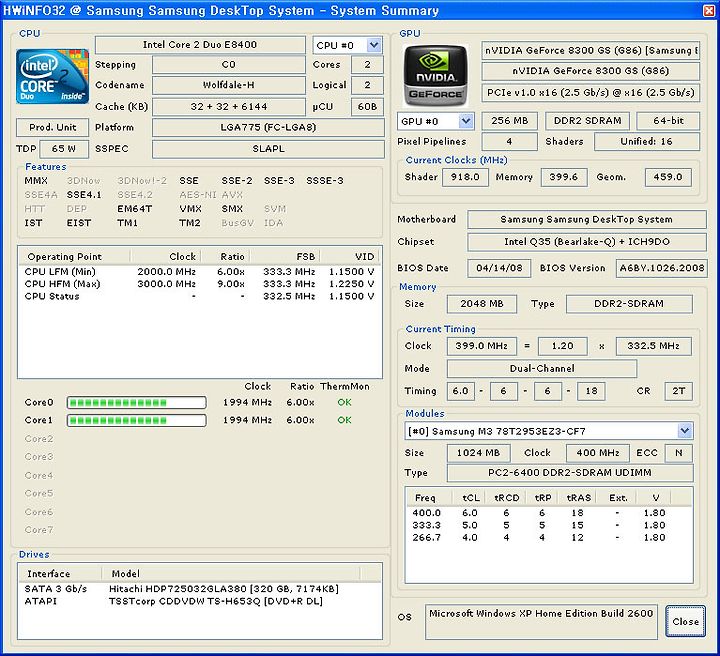720x656 pixels.
Task: Click the VID column header
Action: point(350,256)
